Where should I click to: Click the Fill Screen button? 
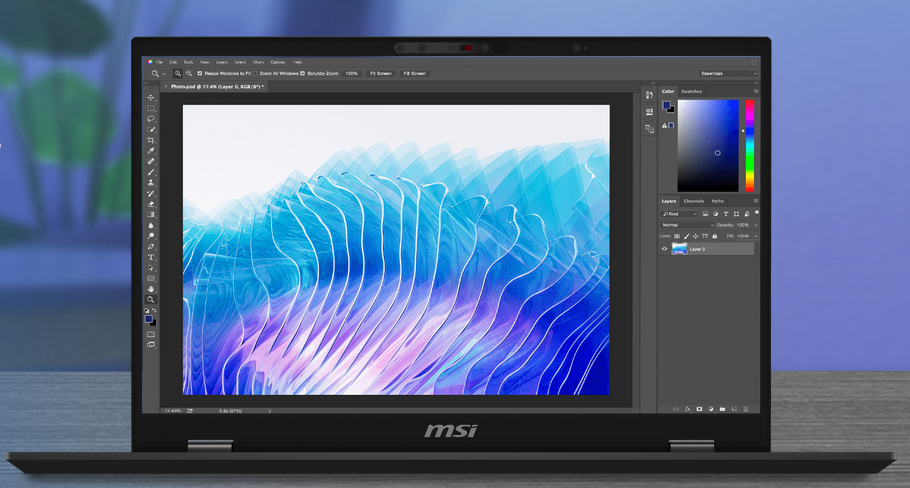pyautogui.click(x=414, y=74)
